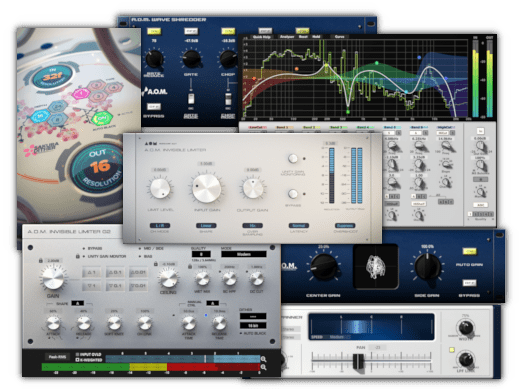Toggle Auto Black under Dither

click(x=253, y=333)
